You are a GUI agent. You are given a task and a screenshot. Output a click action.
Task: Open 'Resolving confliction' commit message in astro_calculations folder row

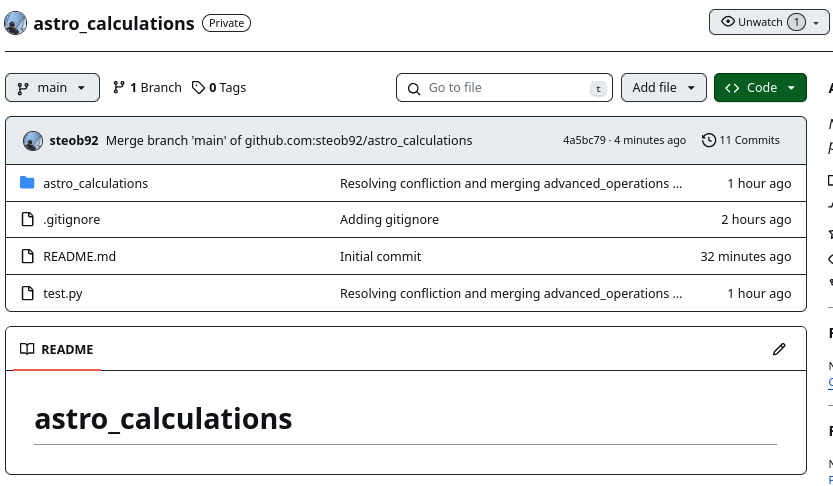[511, 183]
